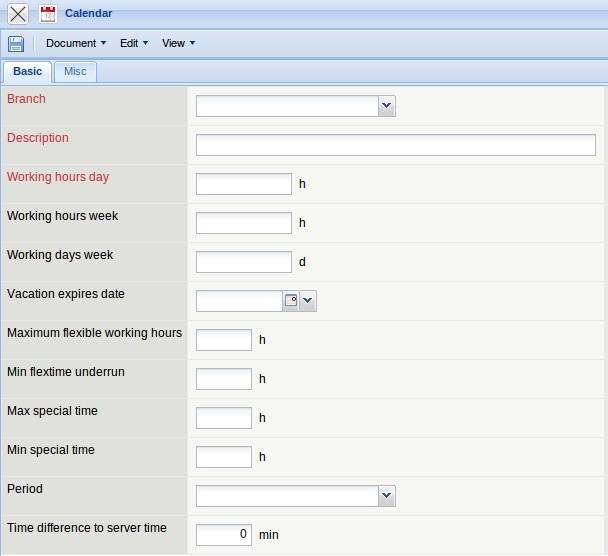Screen dimensions: 608x556
Task: Click the Max special time field
Action: [223, 418]
